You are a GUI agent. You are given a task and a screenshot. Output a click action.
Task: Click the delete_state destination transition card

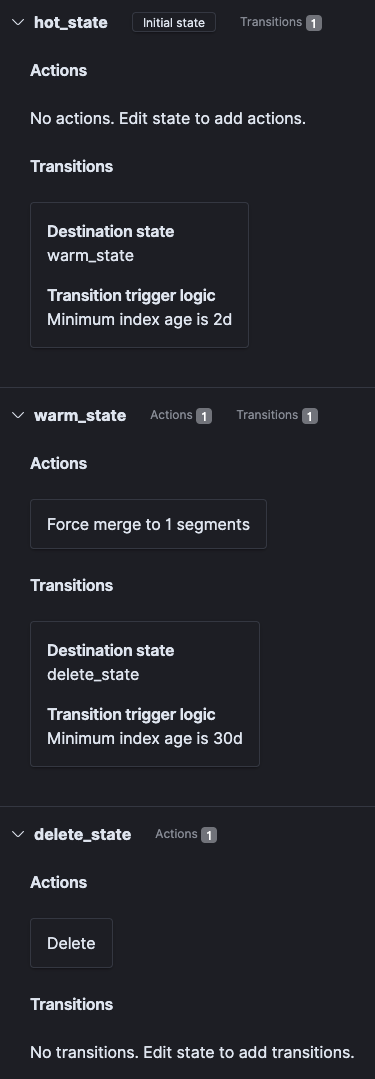pos(144,694)
